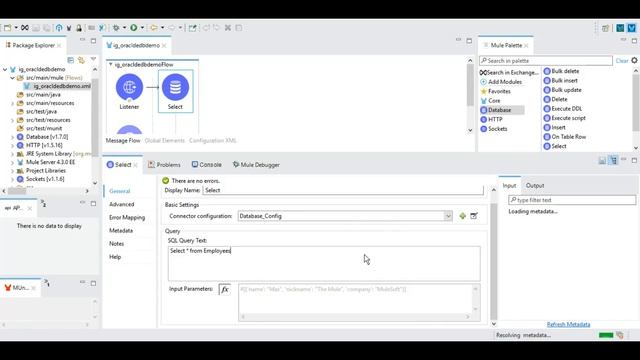Select the Select operation in palette
This screenshot has height=360, width=640.
coord(555,146)
